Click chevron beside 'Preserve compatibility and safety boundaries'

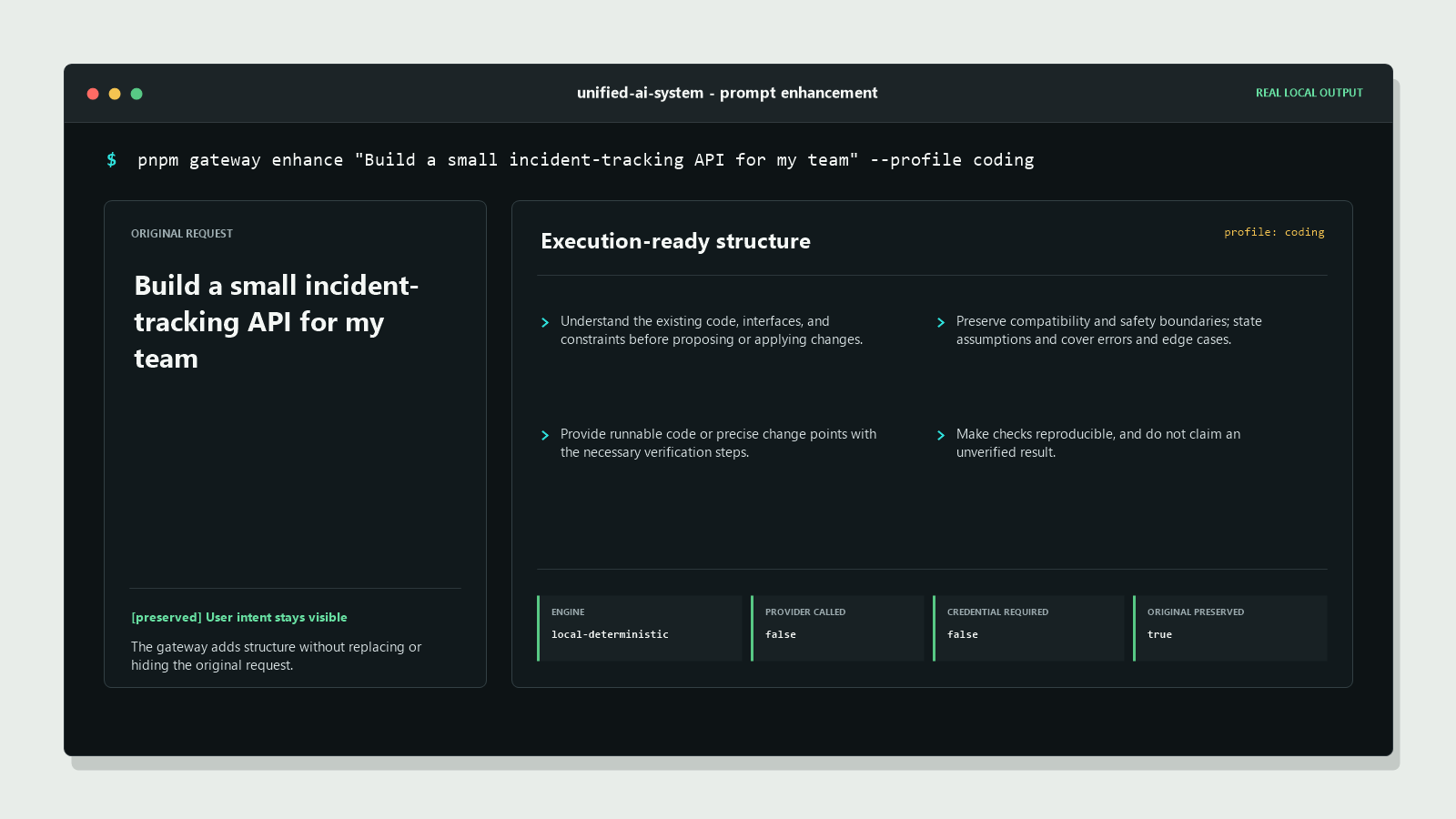[941, 322]
